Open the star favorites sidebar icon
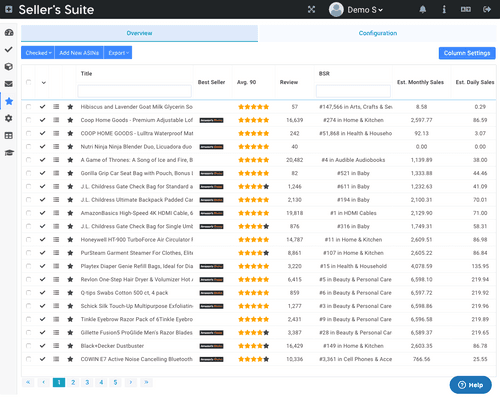500x399 pixels. tap(9, 101)
